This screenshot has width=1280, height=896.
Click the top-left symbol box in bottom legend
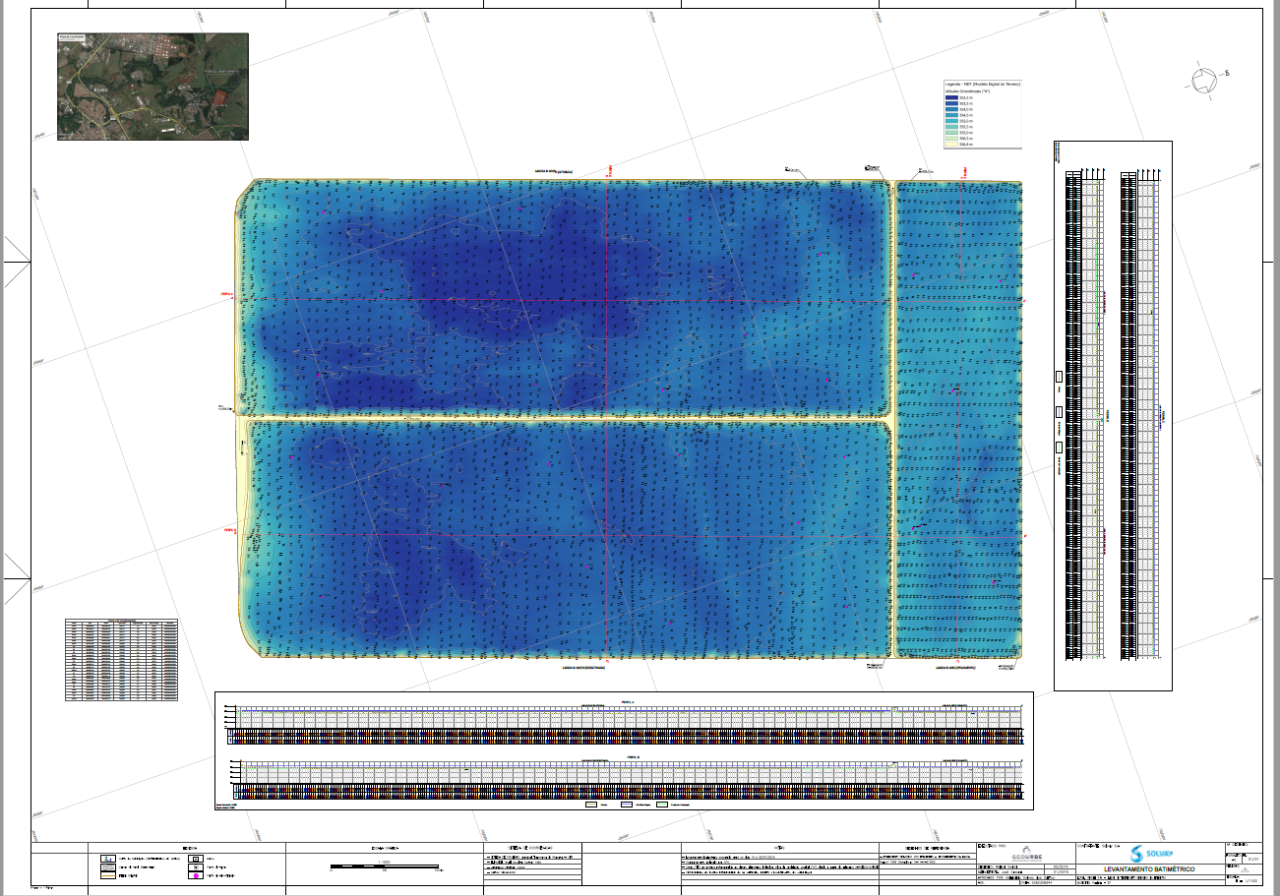pyautogui.click(x=106, y=858)
